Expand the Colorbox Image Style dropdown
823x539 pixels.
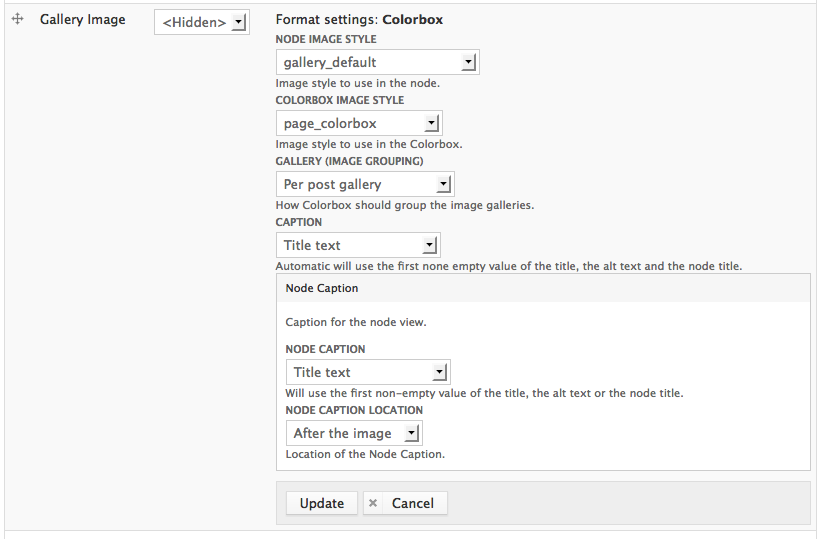pyautogui.click(x=358, y=123)
